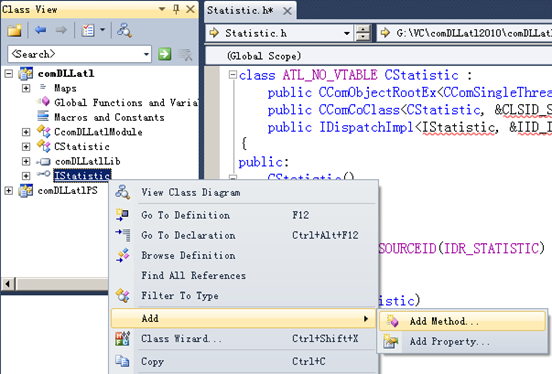The width and height of the screenshot is (552, 374).
Task: Select CStatistic in the class tree
Action: pos(82,147)
